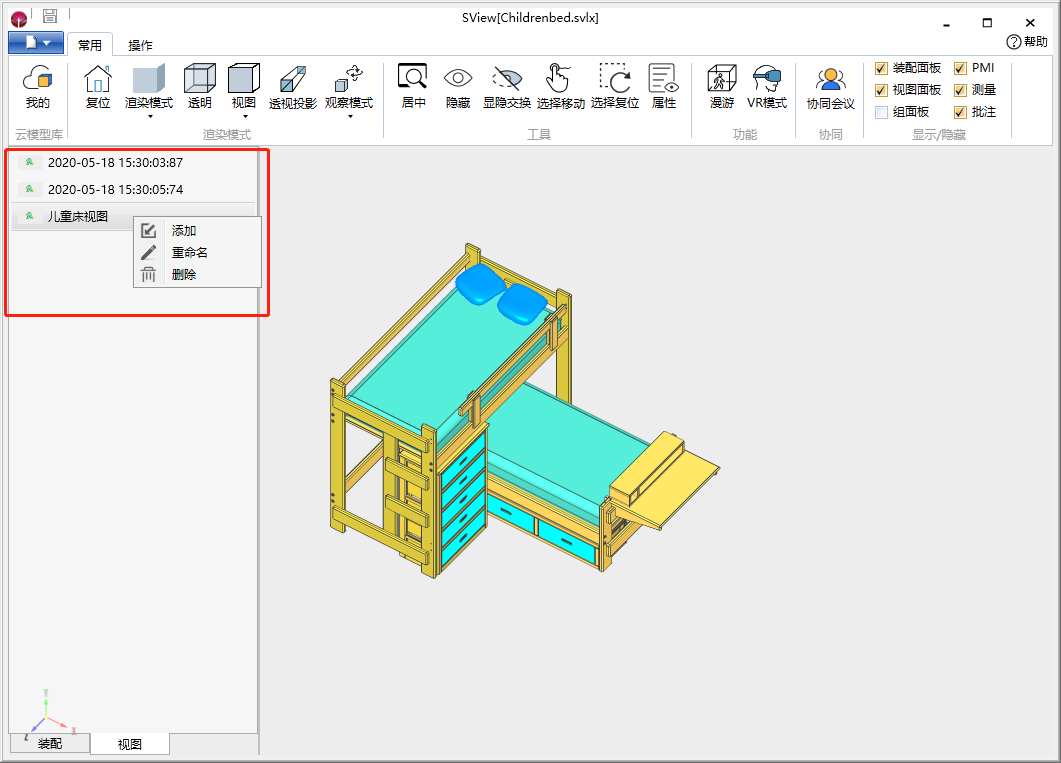Open the blue file menu dropdown
Viewport: 1061px width, 763px height.
click(x=36, y=43)
